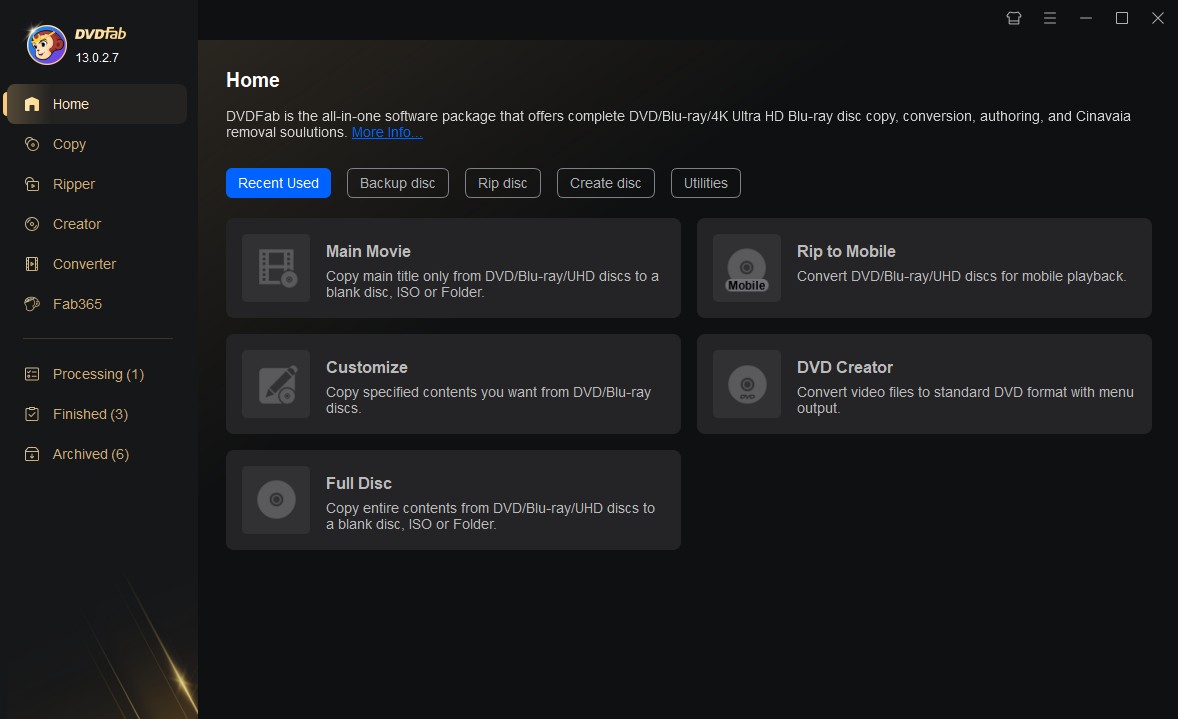The width and height of the screenshot is (1178, 719).
Task: Click the Main Movie card title
Action: pyautogui.click(x=368, y=252)
